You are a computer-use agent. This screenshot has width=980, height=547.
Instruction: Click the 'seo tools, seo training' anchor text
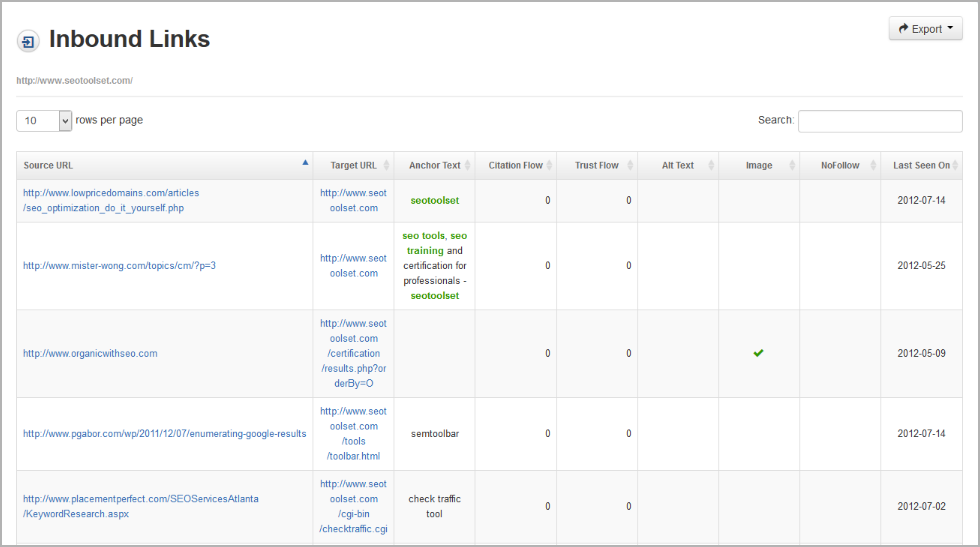435,243
